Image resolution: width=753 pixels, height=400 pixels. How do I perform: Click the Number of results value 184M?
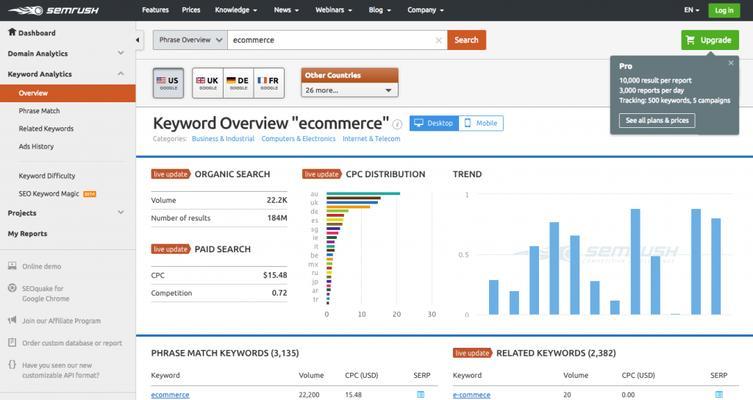point(277,218)
